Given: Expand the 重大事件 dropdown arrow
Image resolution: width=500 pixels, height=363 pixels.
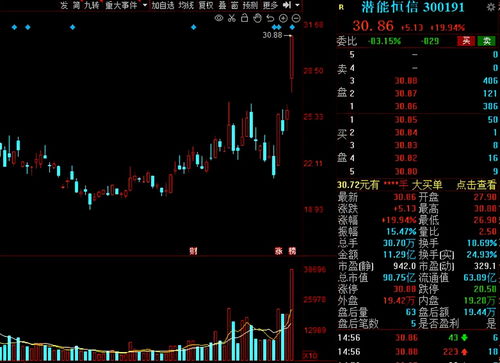Looking at the screenshot, I should tap(145, 5).
